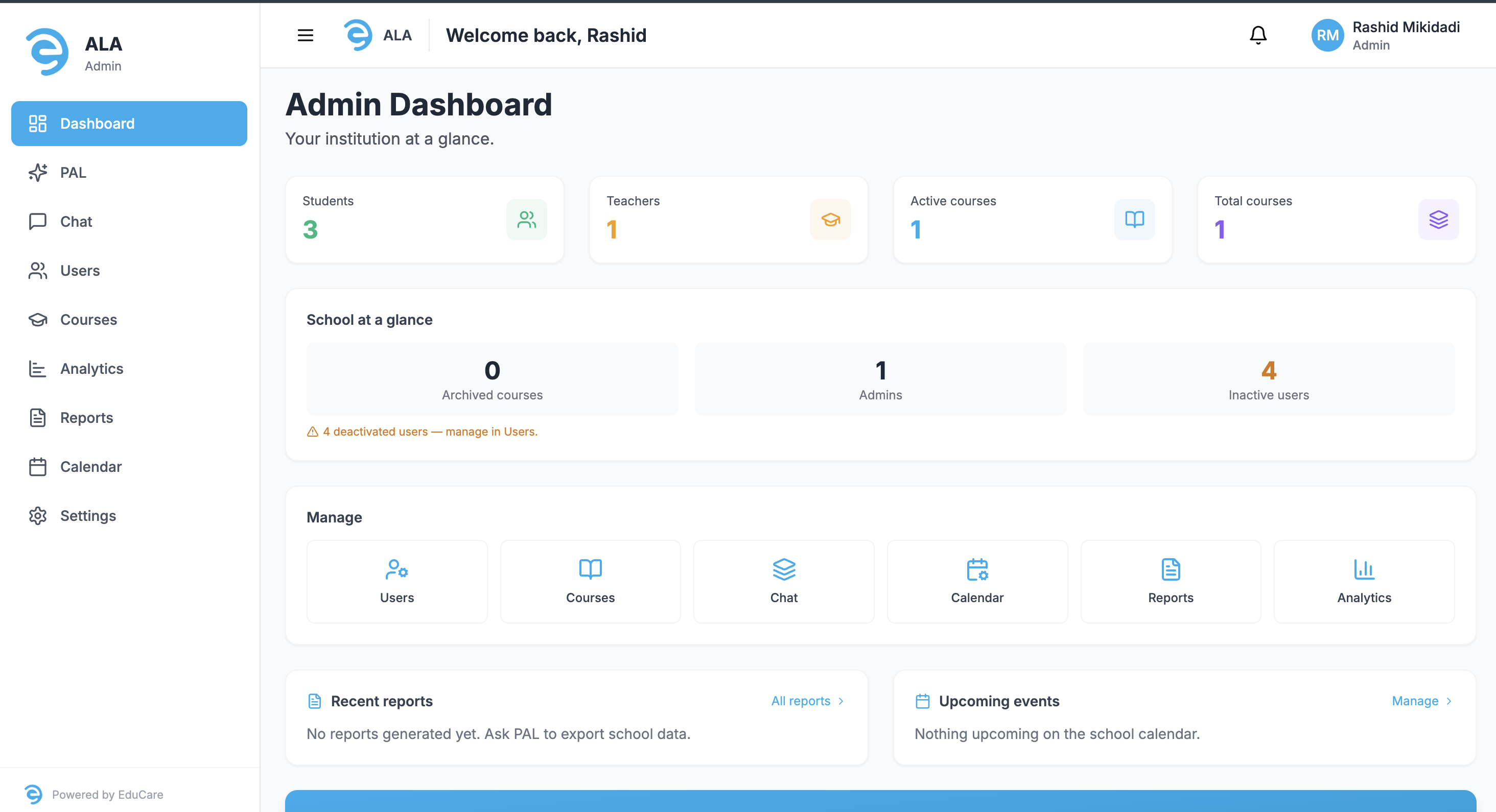This screenshot has height=812, width=1496.
Task: Open the Users manage tile
Action: point(396,582)
